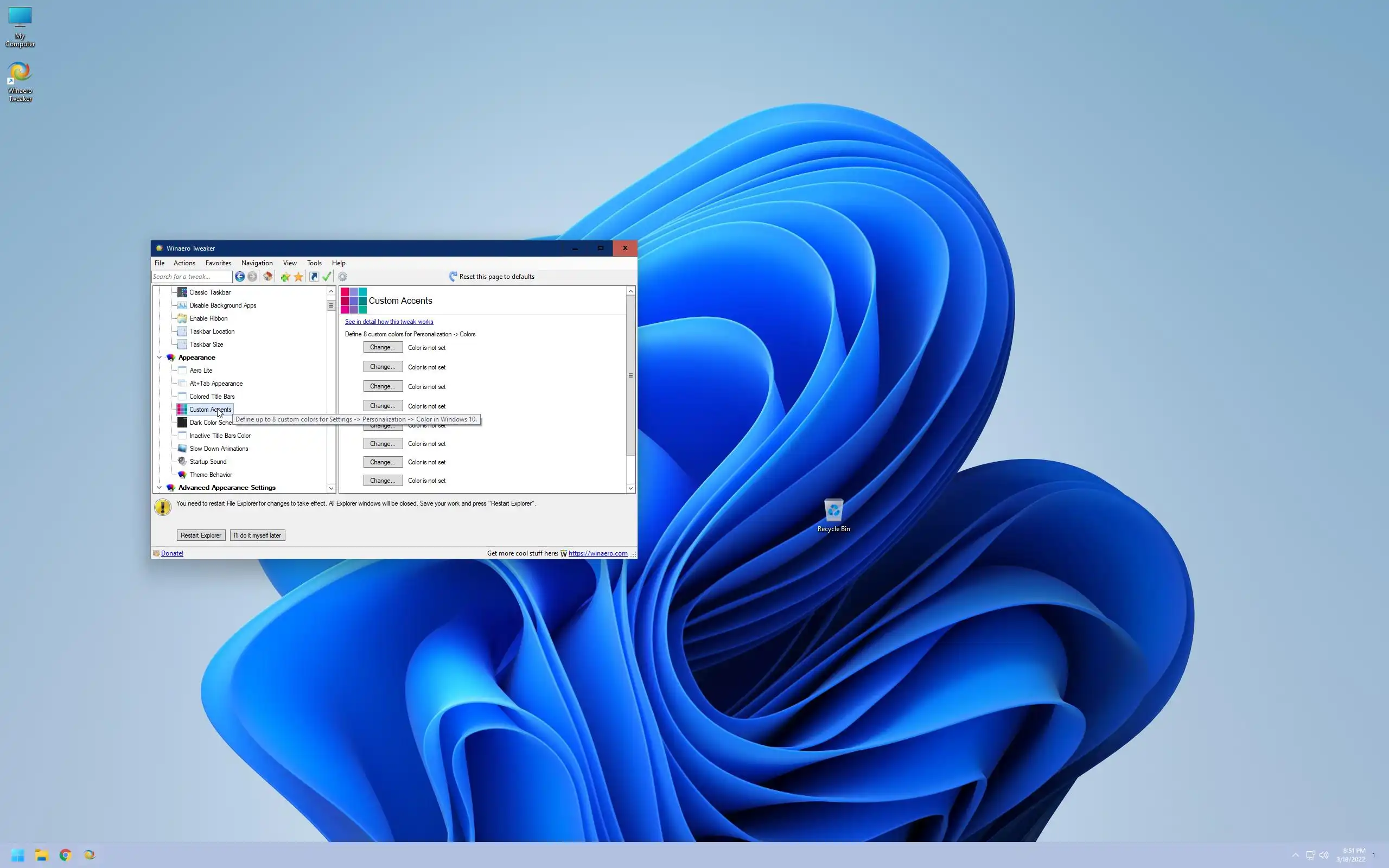Open the Tools menu
This screenshot has height=868, width=1389.
point(314,263)
